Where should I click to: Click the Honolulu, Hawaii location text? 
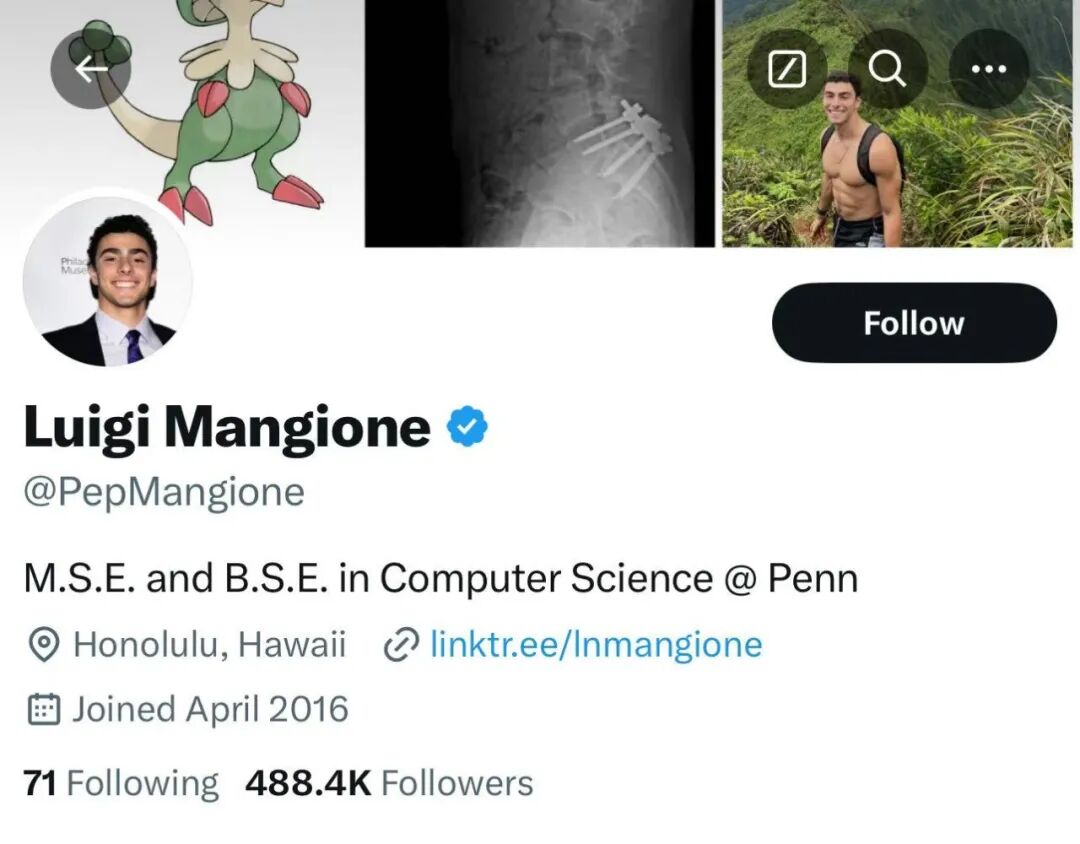(x=209, y=645)
